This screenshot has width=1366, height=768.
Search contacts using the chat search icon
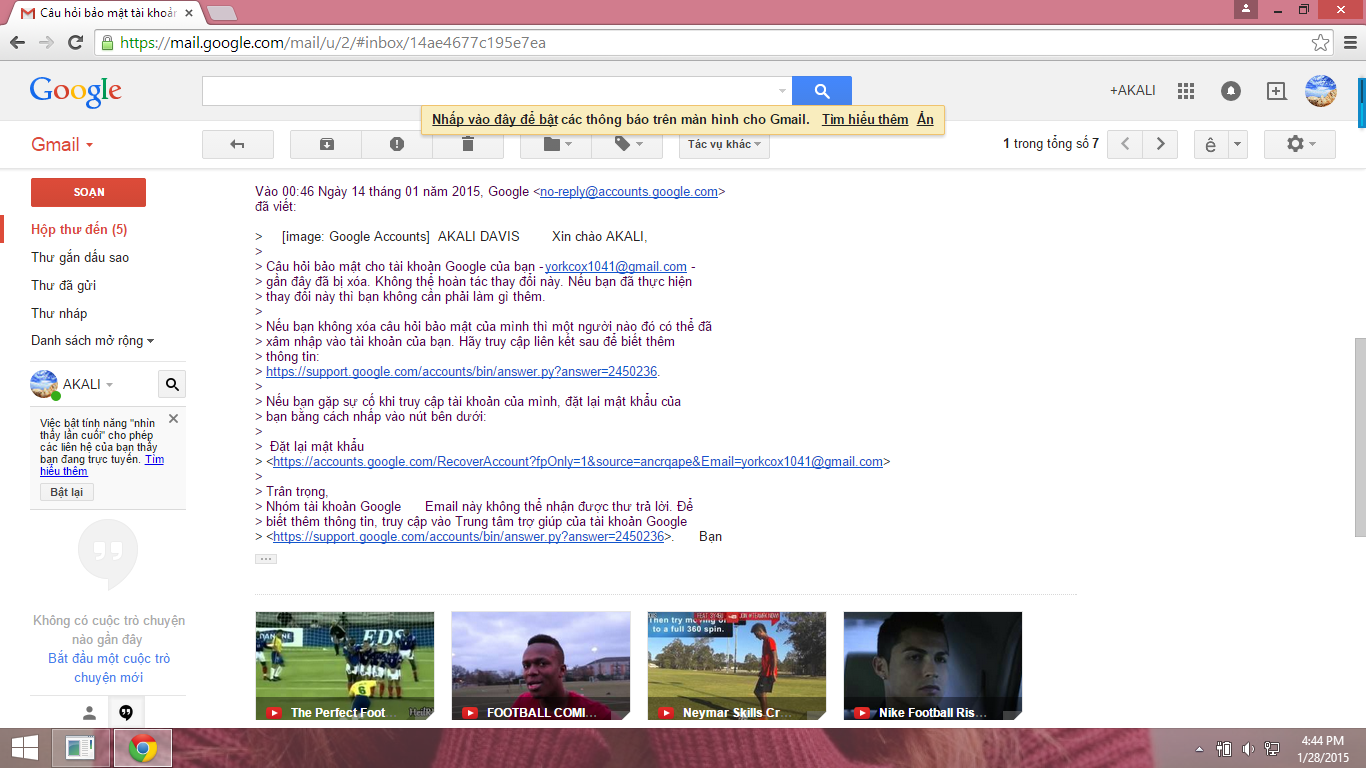click(171, 384)
